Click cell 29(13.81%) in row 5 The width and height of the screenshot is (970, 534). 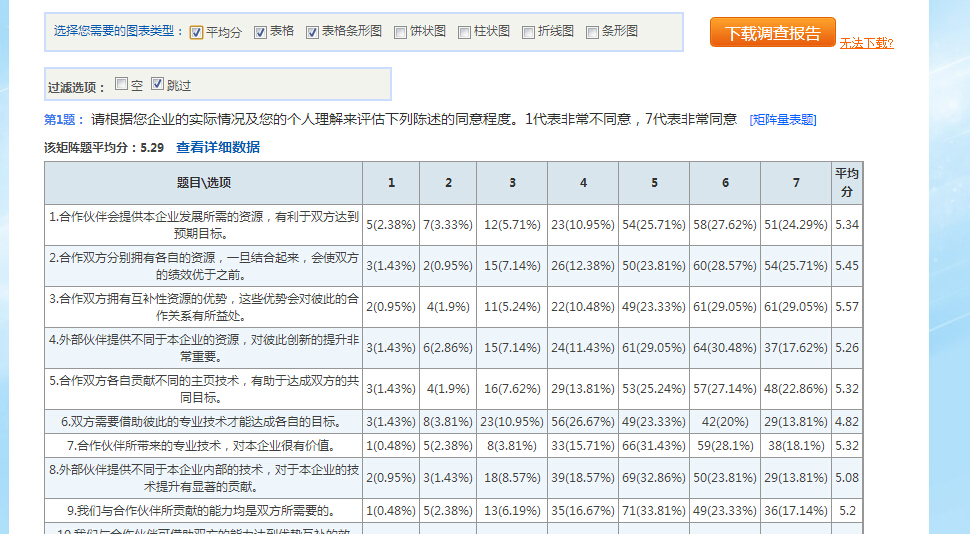(x=583, y=389)
